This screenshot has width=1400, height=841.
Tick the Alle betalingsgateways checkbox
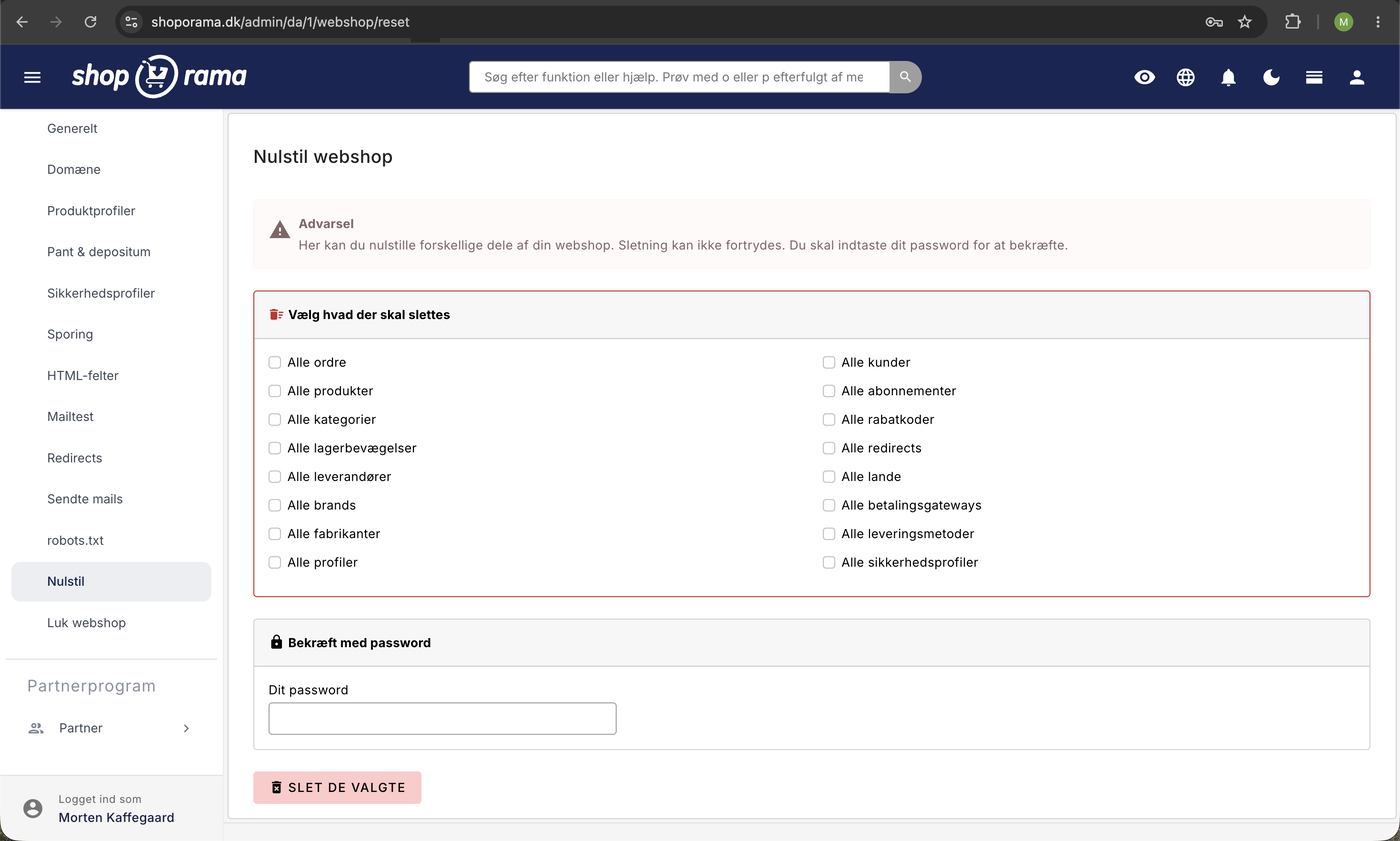point(829,505)
